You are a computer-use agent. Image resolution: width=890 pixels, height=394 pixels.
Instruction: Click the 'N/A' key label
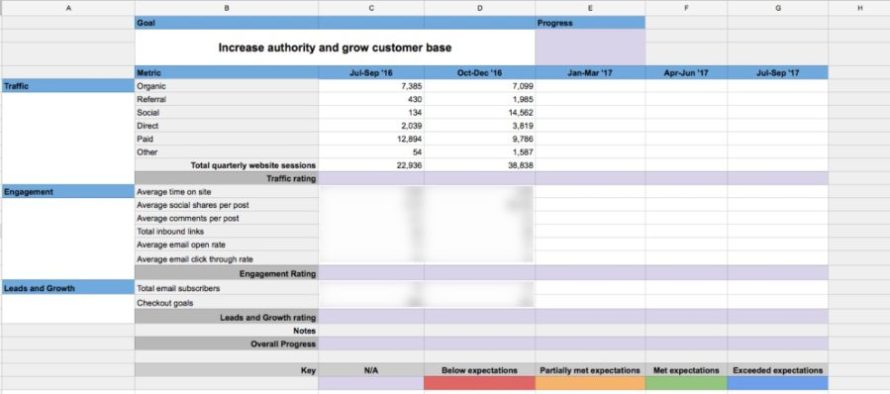tap(371, 370)
